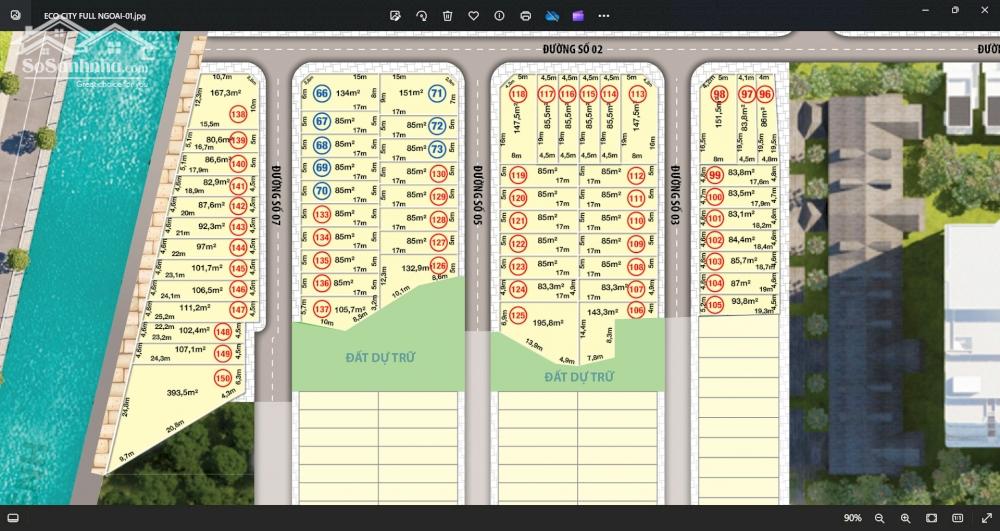Screen dimensions: 1000x531
Task: Show file info panel
Action: coord(499,16)
